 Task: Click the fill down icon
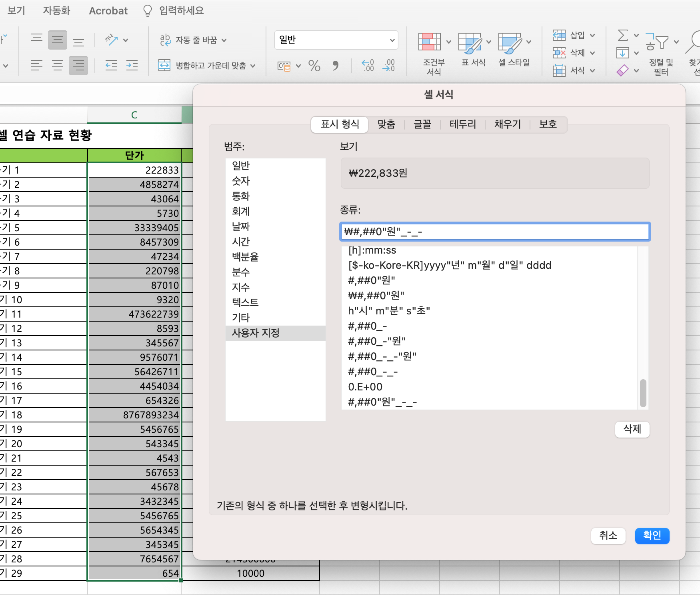622,53
